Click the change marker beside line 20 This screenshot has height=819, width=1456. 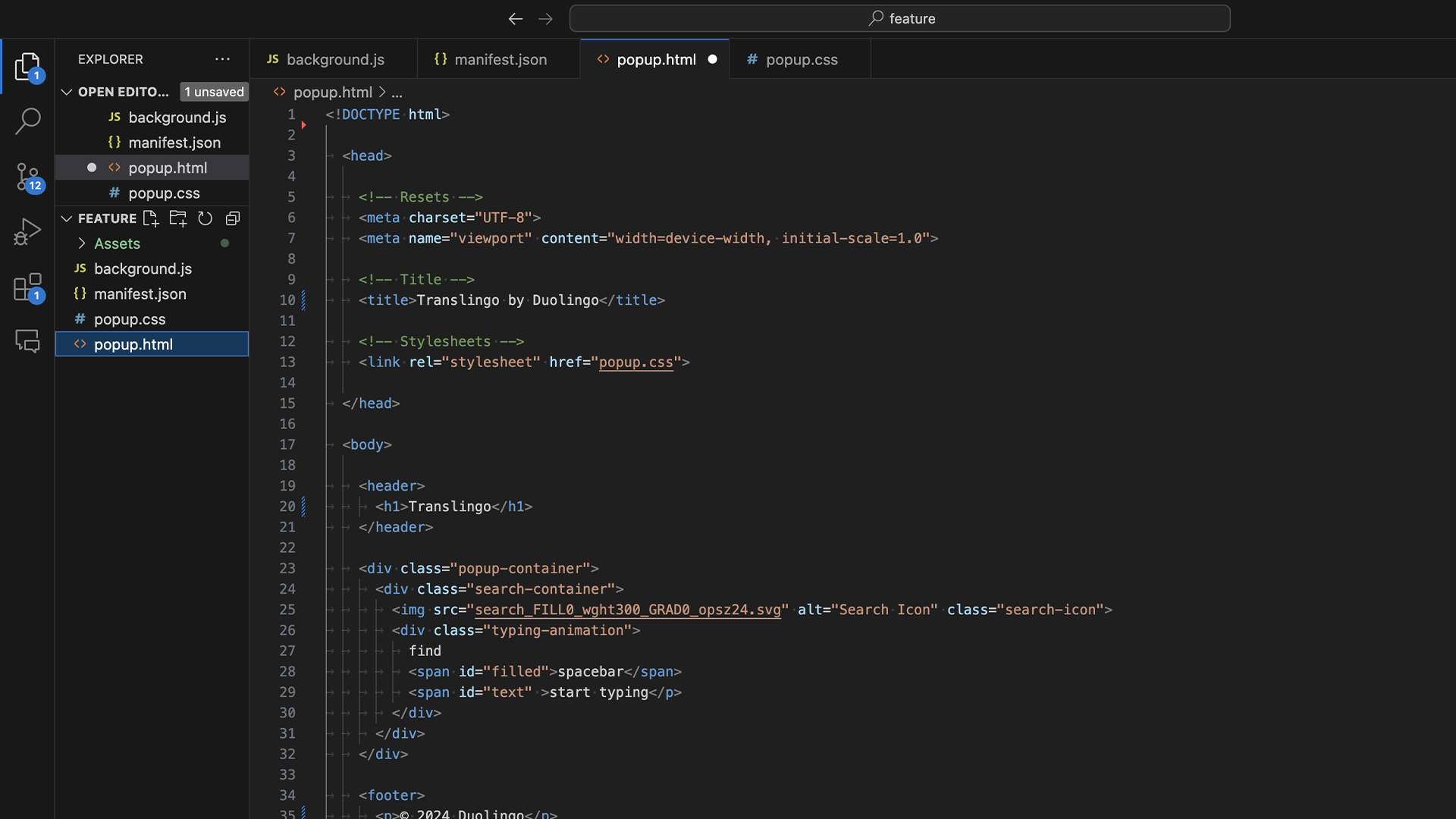[x=303, y=507]
